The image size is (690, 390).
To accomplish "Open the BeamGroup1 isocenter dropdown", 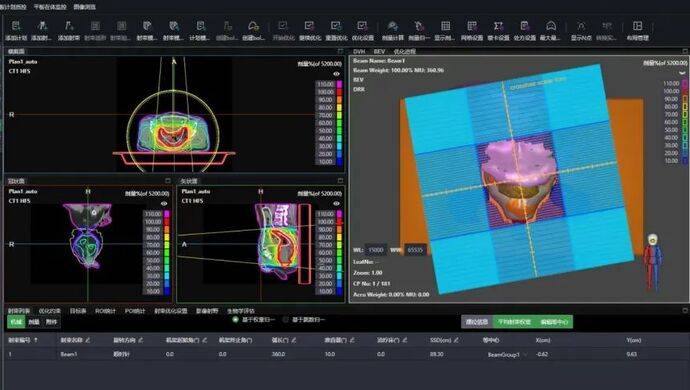I will (506, 354).
